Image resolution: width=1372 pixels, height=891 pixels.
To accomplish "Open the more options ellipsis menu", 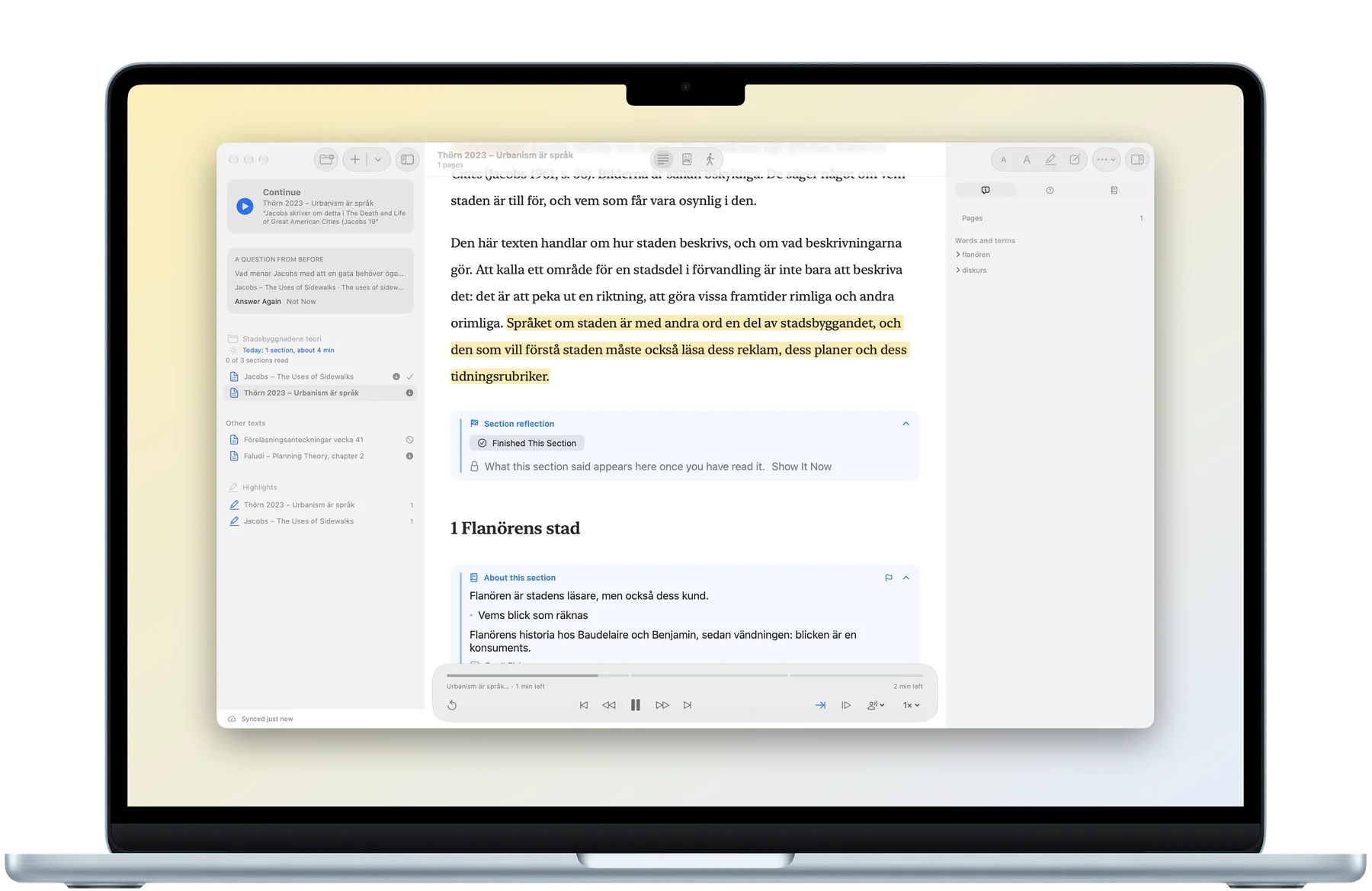I will click(x=1106, y=159).
